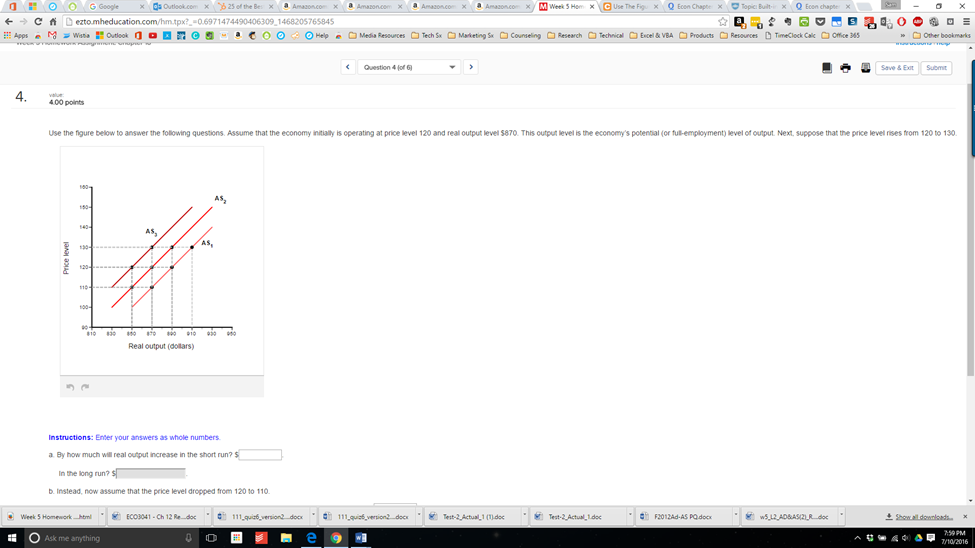Open the Other bookmarks folder
The width and height of the screenshot is (975, 548).
click(x=941, y=35)
